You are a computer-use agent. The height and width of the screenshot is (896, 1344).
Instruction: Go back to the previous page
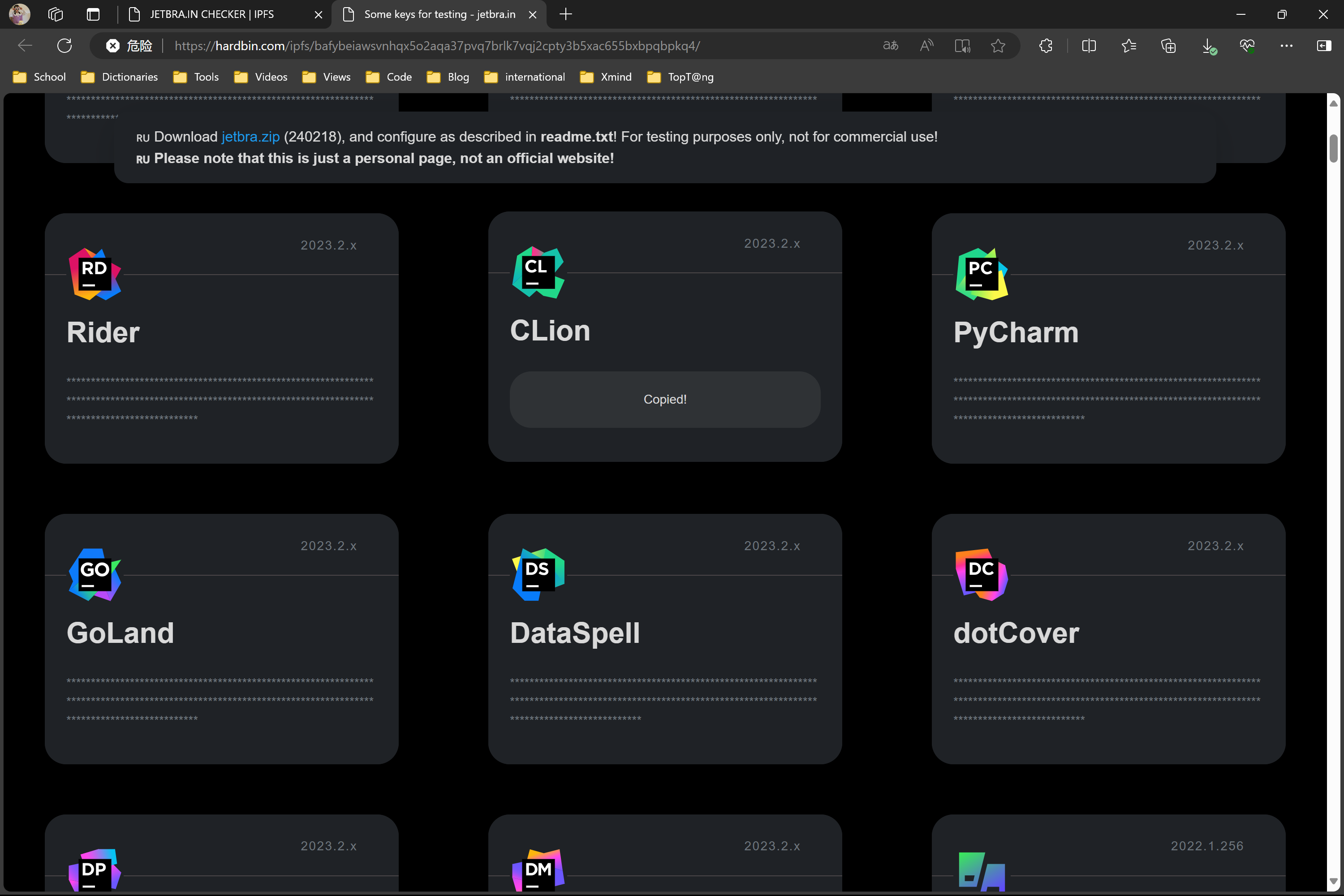pyautogui.click(x=25, y=46)
